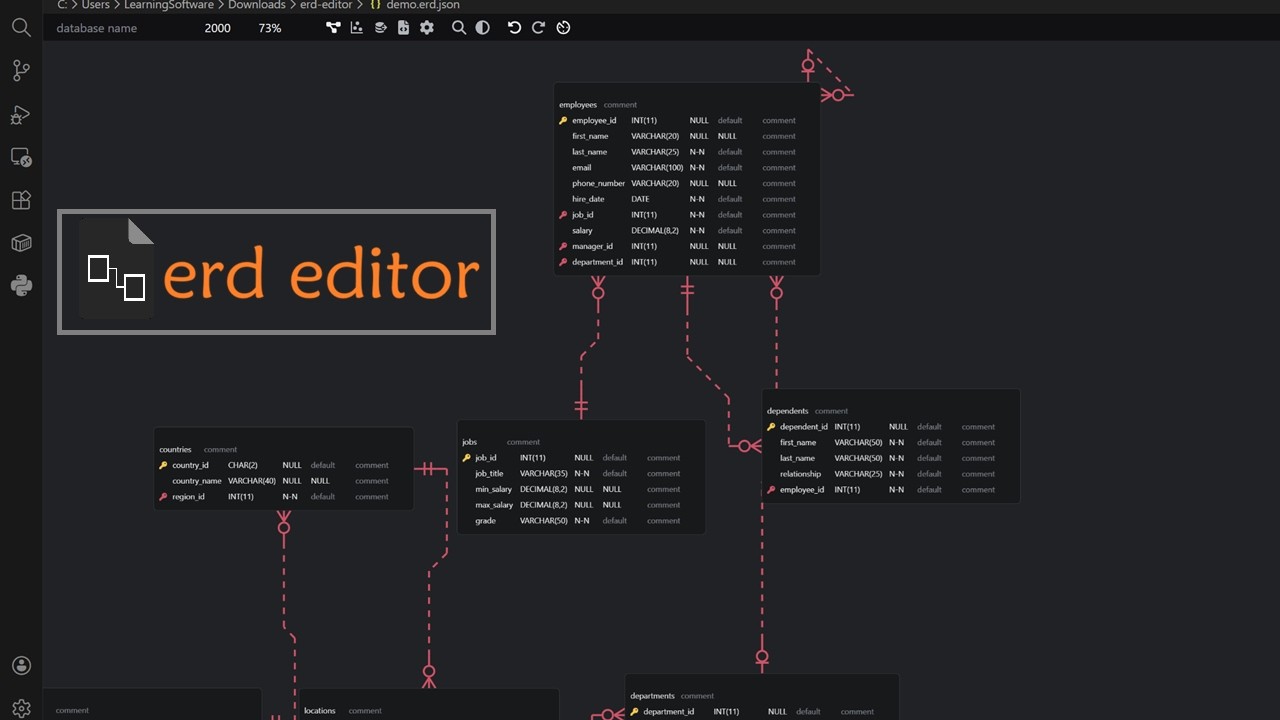Image resolution: width=1280 pixels, height=720 pixels.
Task: Select the LearningSoftware breadcrumb segment
Action: [169, 5]
